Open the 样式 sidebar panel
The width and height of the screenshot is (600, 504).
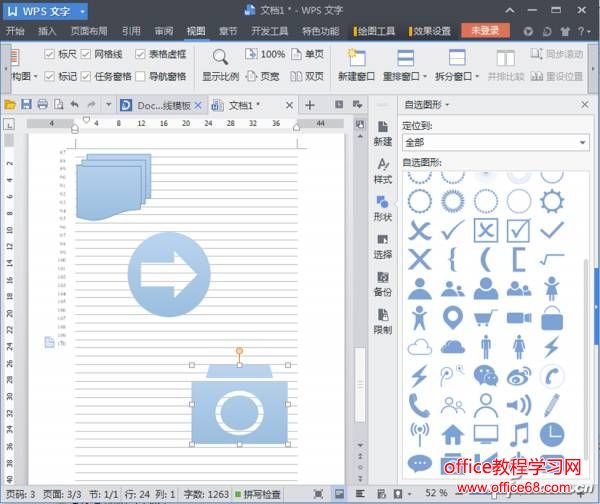[383, 170]
